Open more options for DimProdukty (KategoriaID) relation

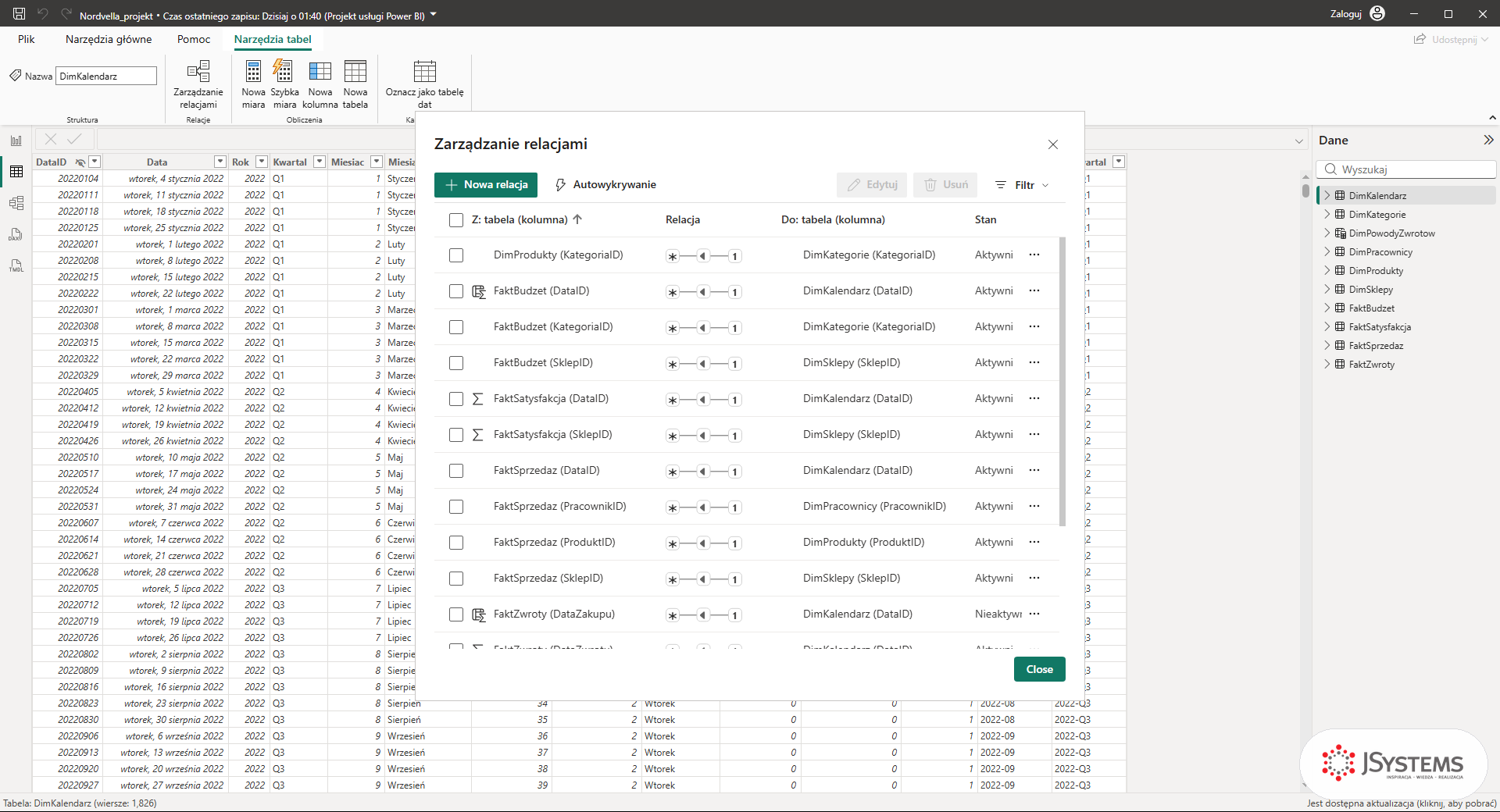1034,255
